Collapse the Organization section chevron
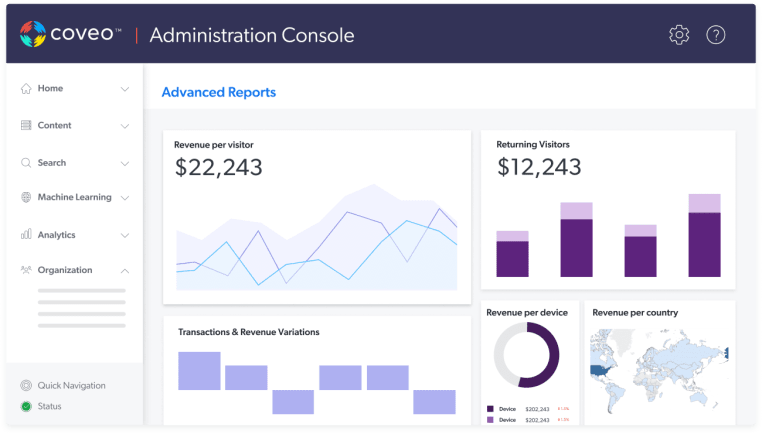 (125, 270)
